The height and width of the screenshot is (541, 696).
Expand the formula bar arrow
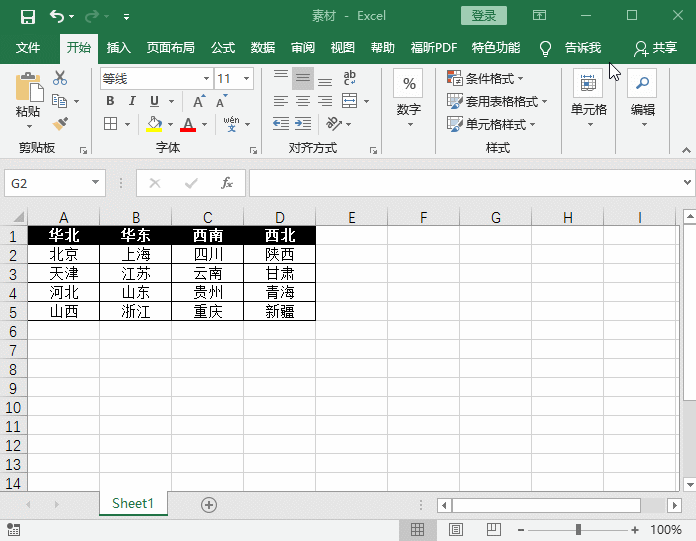click(x=688, y=182)
